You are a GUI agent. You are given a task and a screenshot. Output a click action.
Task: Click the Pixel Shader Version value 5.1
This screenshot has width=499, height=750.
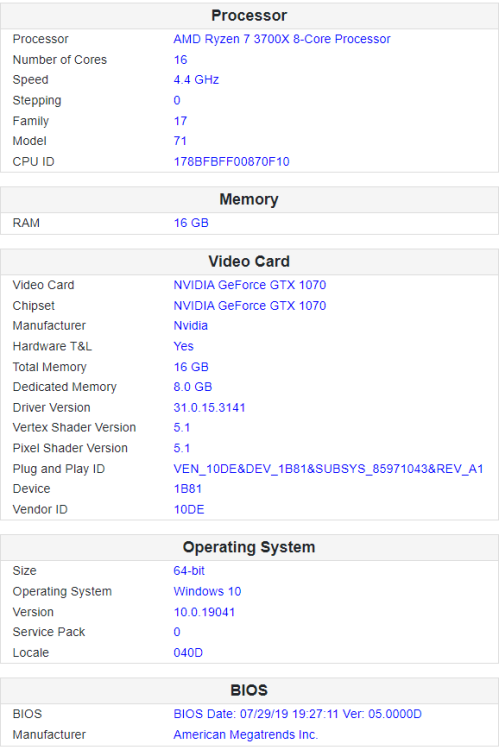pos(182,448)
